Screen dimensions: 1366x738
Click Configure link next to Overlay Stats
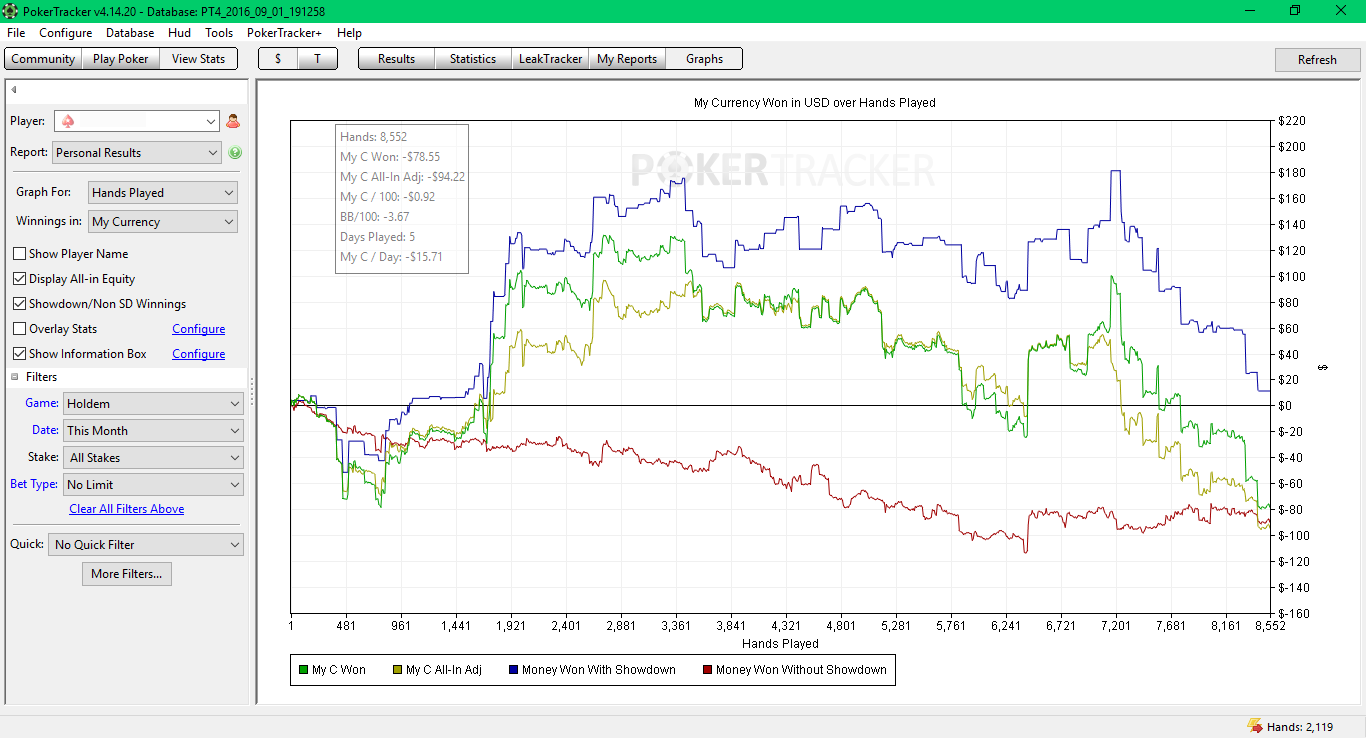click(199, 329)
